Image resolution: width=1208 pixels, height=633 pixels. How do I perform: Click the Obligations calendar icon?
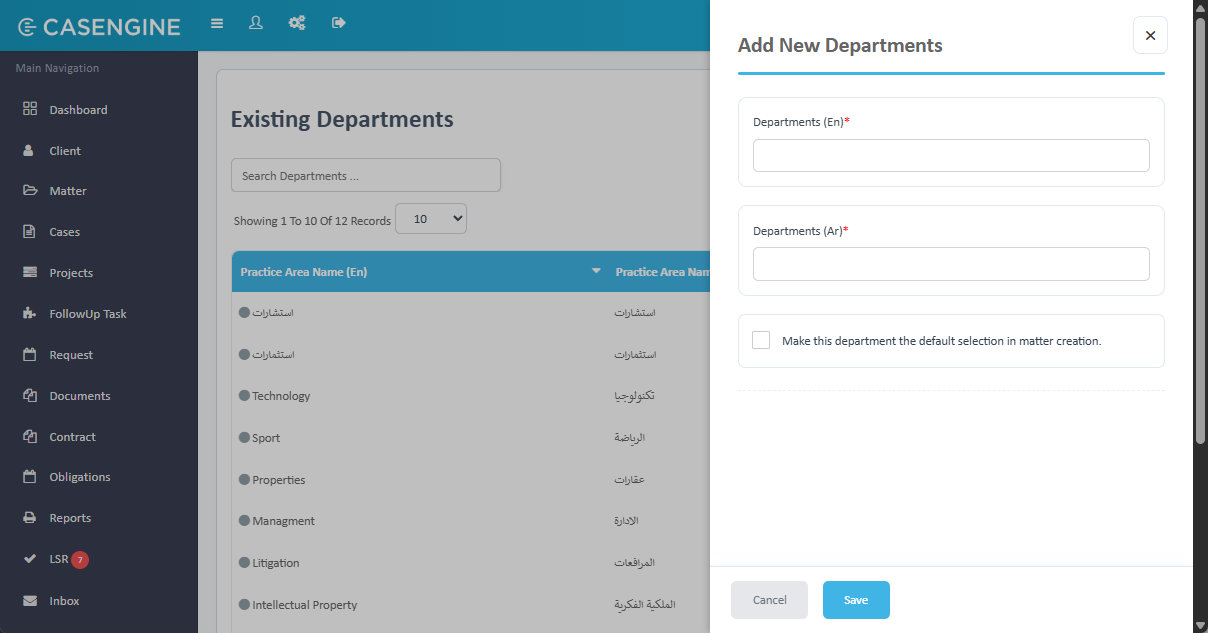[x=30, y=476]
